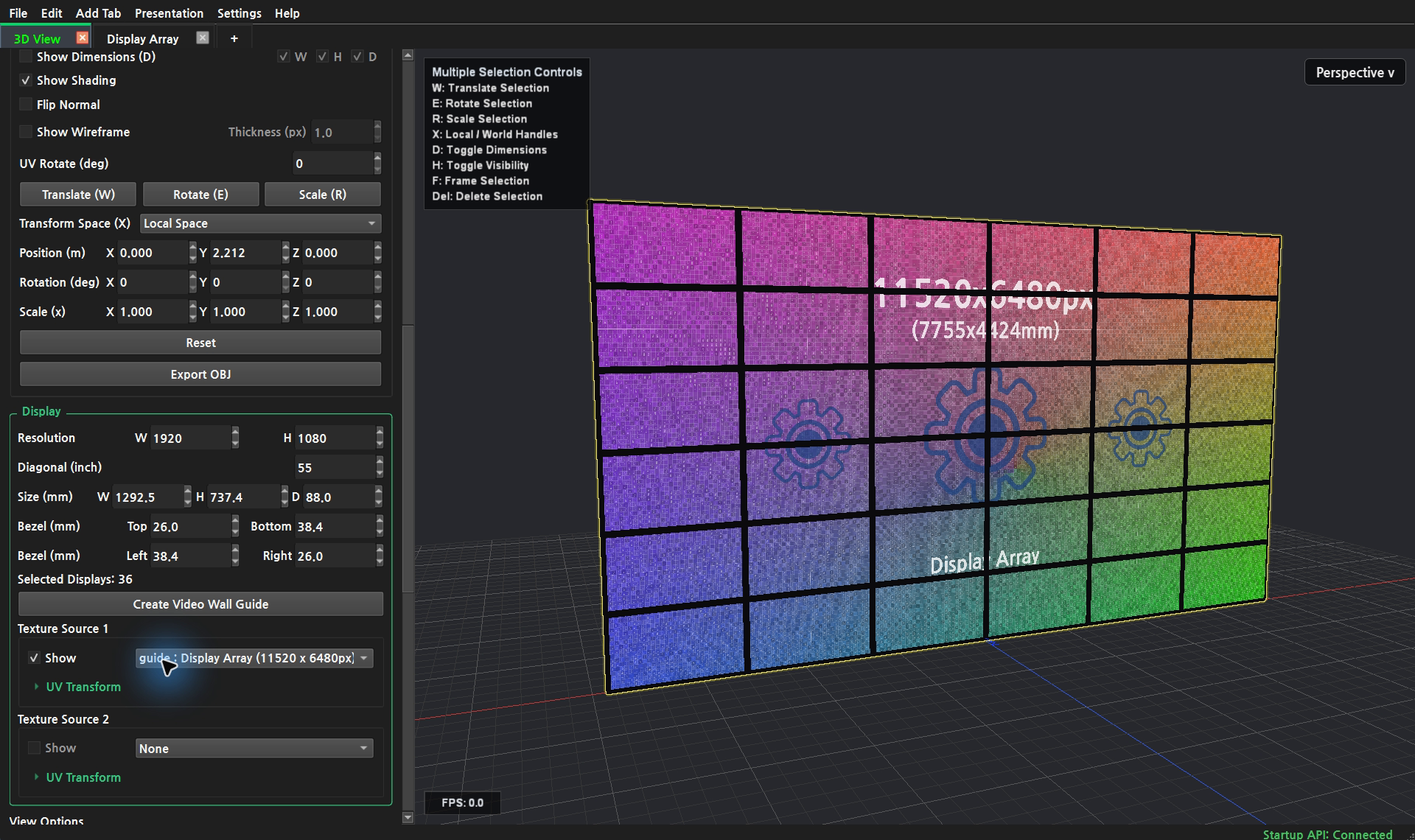Check Show for Texture Source 2
Screen dimensions: 1415x840
[34, 748]
